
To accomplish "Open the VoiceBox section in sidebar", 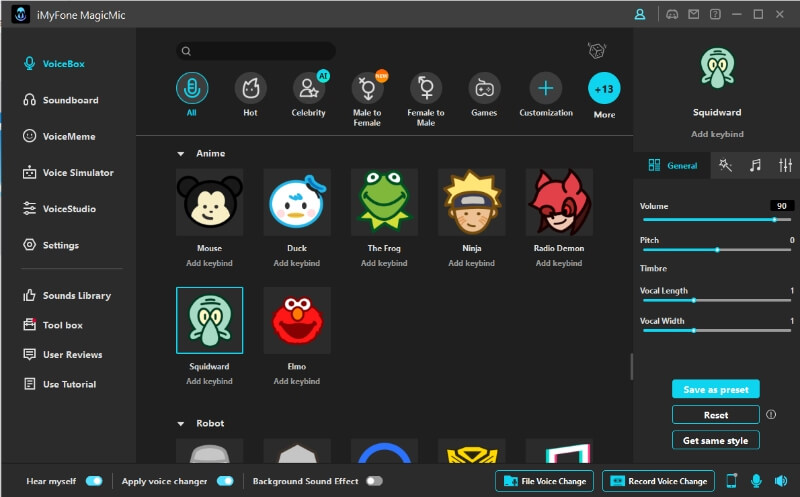I will [x=54, y=64].
